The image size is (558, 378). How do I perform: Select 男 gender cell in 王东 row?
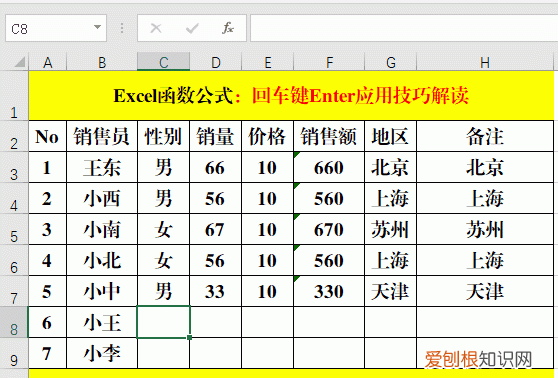163,167
